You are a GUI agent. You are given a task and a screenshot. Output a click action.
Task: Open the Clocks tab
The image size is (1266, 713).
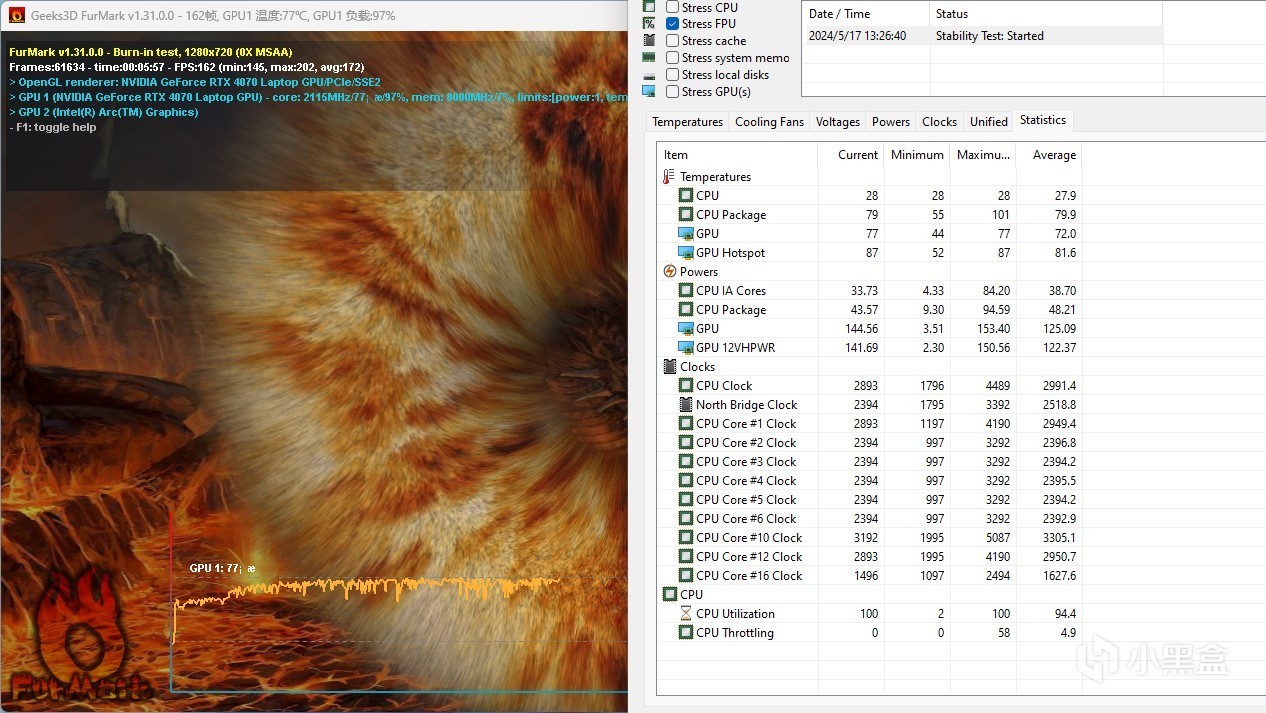tap(939, 122)
